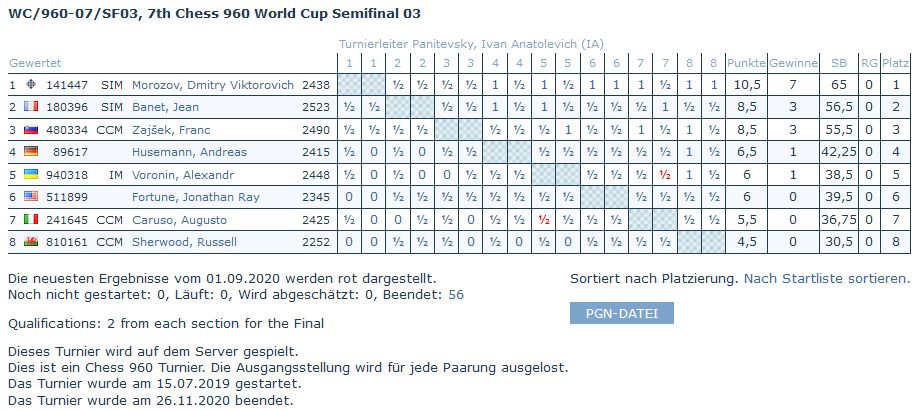This screenshot has height=410, width=916.
Task: Click the French flag next to Banet
Action: (x=31, y=107)
